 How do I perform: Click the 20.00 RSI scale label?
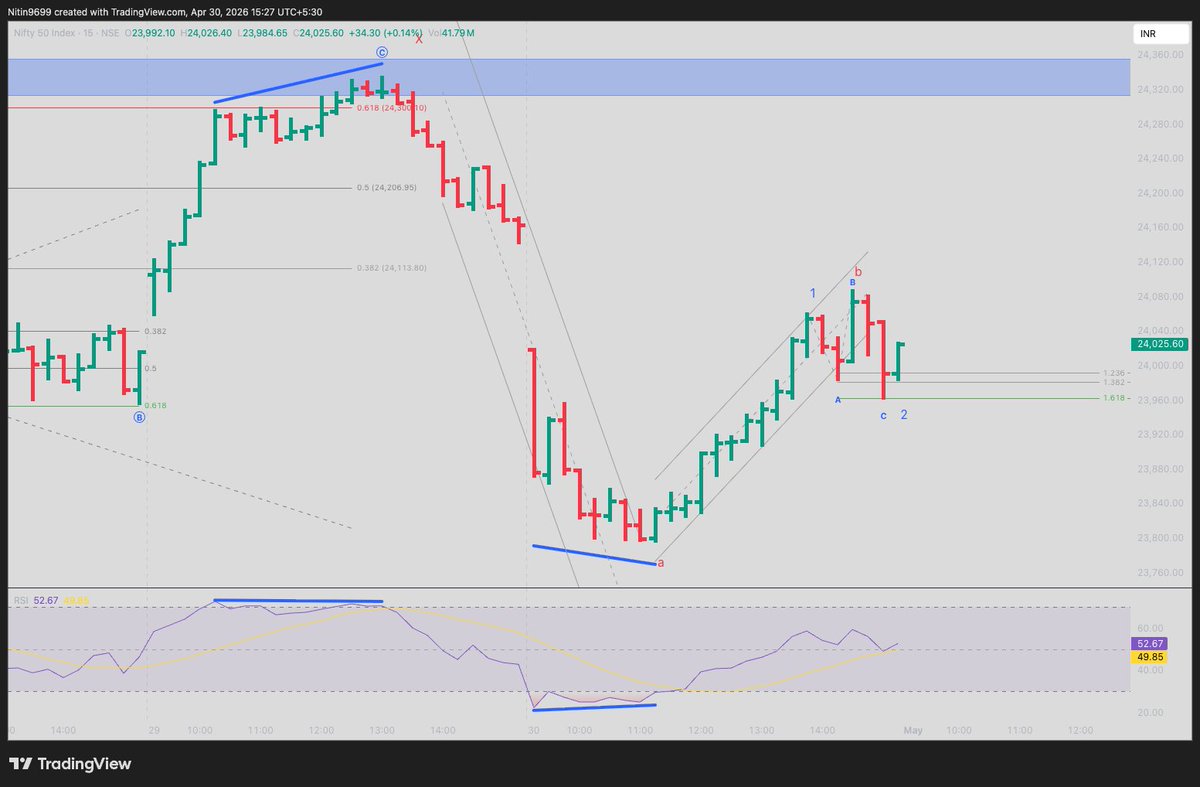tap(1149, 712)
